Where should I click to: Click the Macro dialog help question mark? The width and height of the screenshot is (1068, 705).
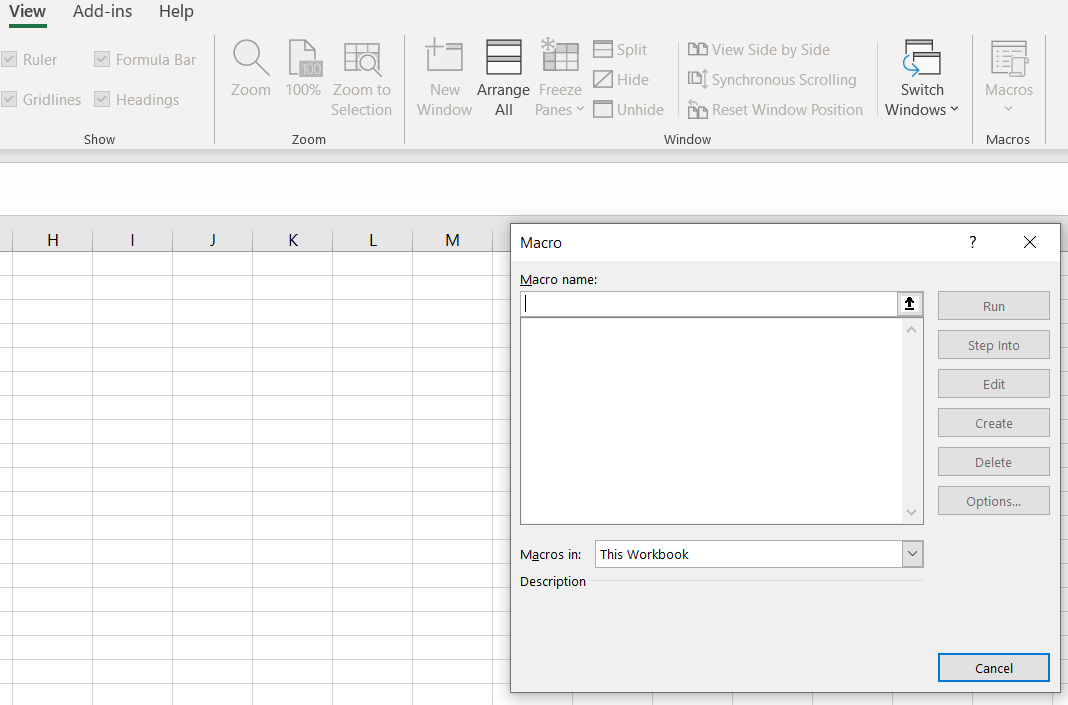[973, 242]
